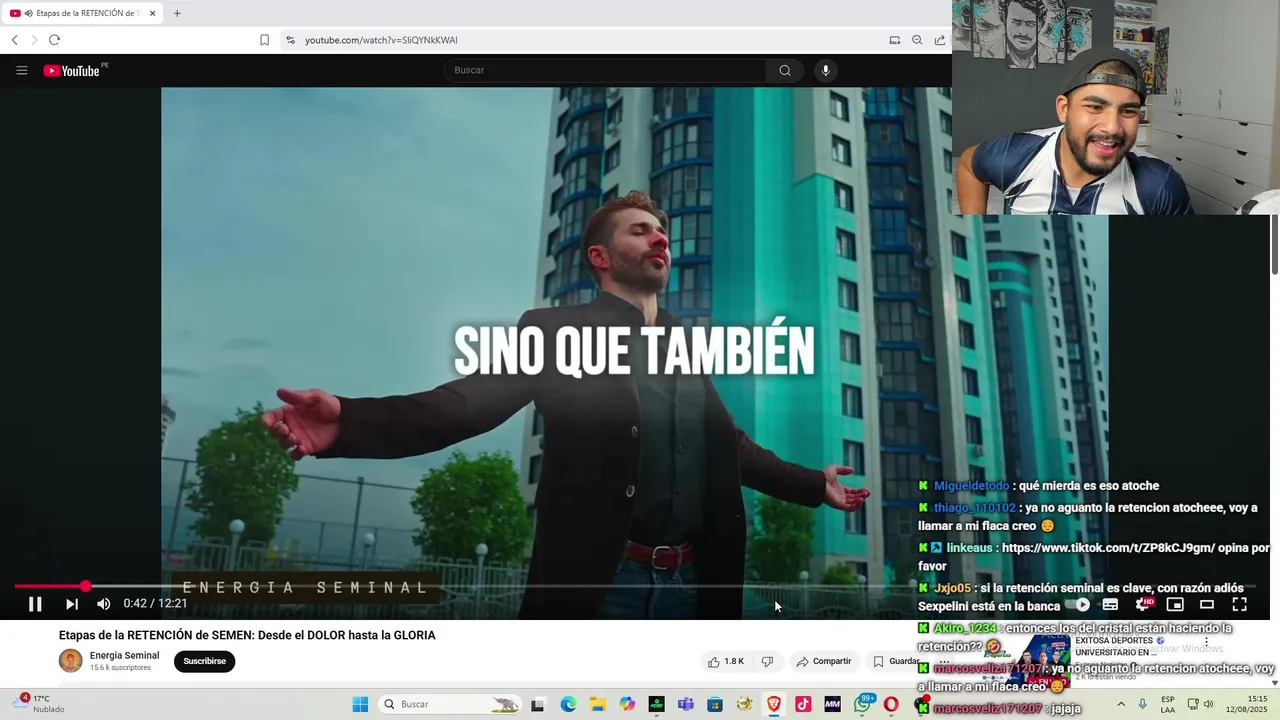Screen dimensions: 1280x720
Task: Click the youtube.com address bar
Action: 580,40
